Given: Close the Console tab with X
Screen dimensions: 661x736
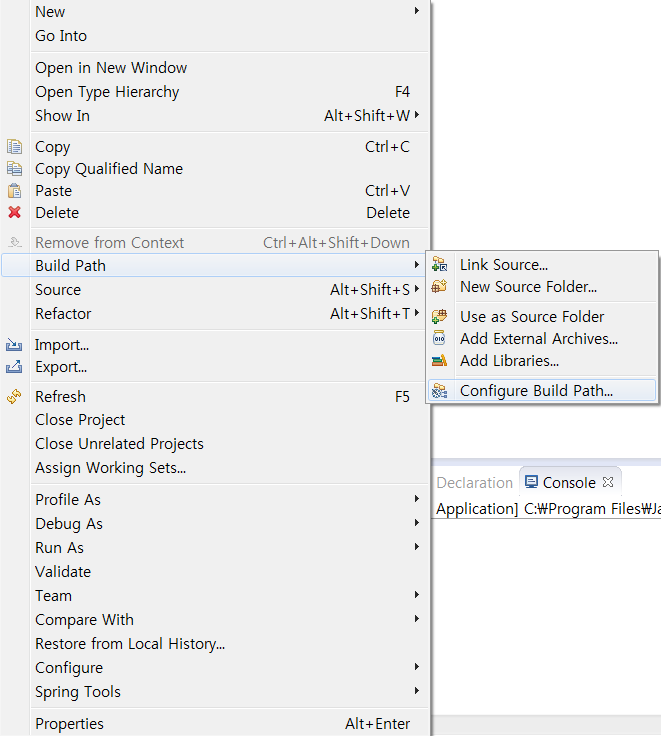Looking at the screenshot, I should pos(608,482).
